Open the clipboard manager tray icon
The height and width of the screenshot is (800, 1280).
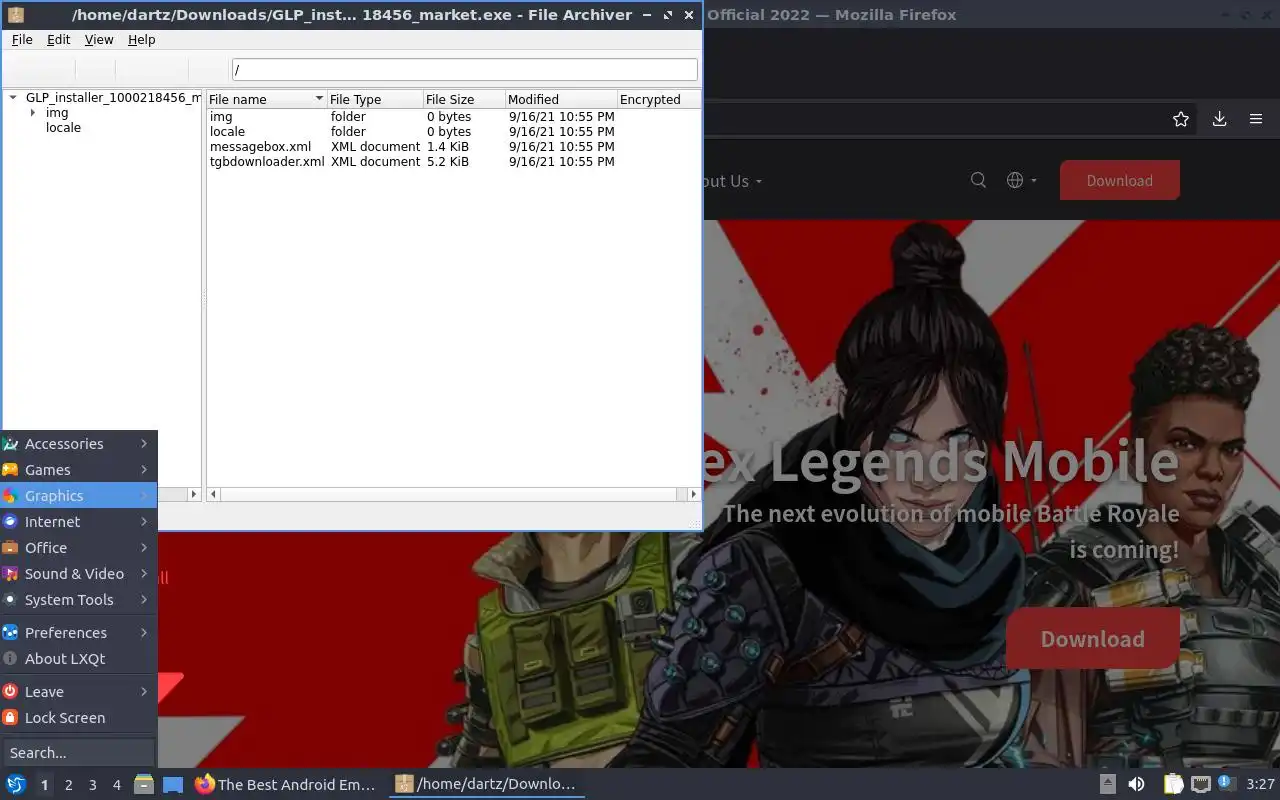[x=1173, y=784]
